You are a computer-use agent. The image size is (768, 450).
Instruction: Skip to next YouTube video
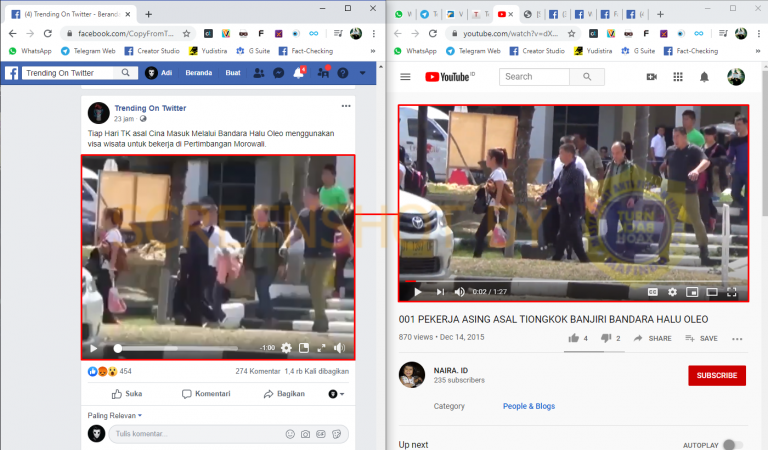(x=440, y=292)
